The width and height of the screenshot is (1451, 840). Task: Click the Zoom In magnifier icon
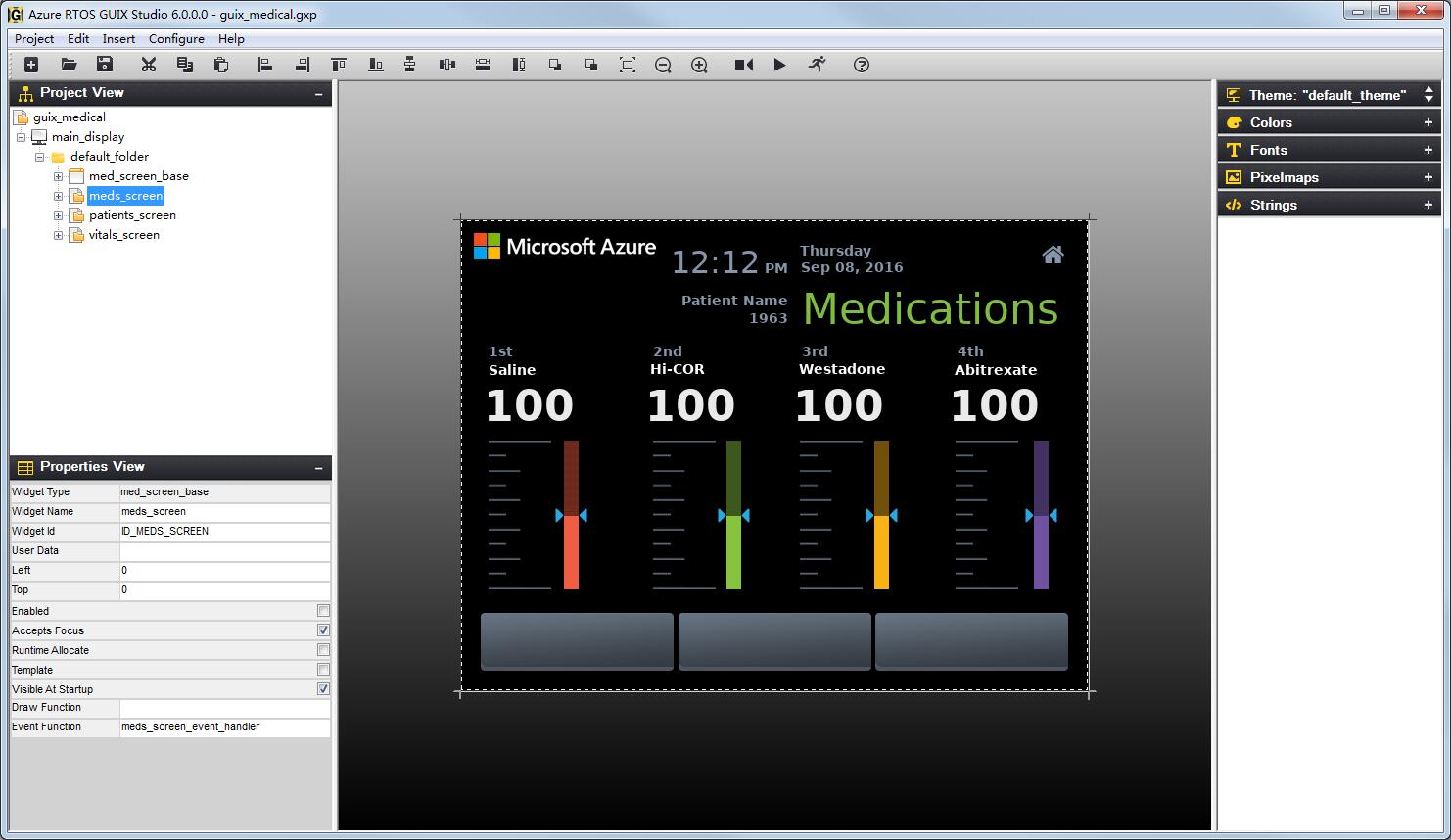pyautogui.click(x=699, y=65)
